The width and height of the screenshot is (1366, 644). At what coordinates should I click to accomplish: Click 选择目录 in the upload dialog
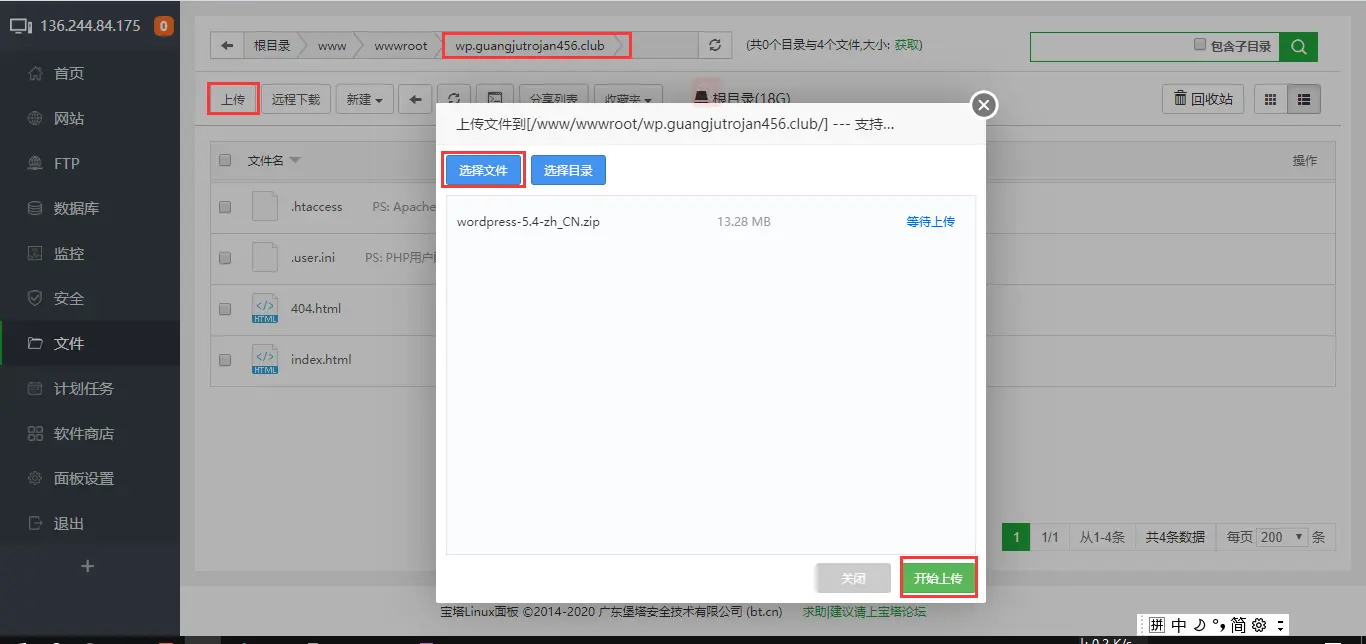click(x=568, y=170)
